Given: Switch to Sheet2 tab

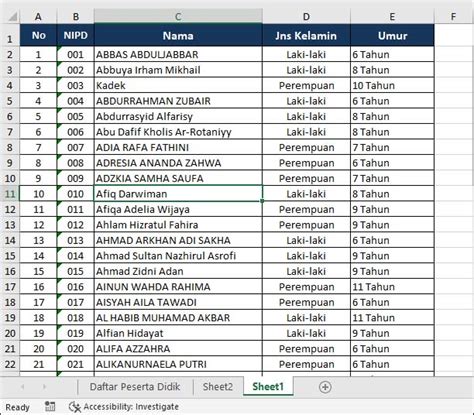Looking at the screenshot, I should 218,387.
